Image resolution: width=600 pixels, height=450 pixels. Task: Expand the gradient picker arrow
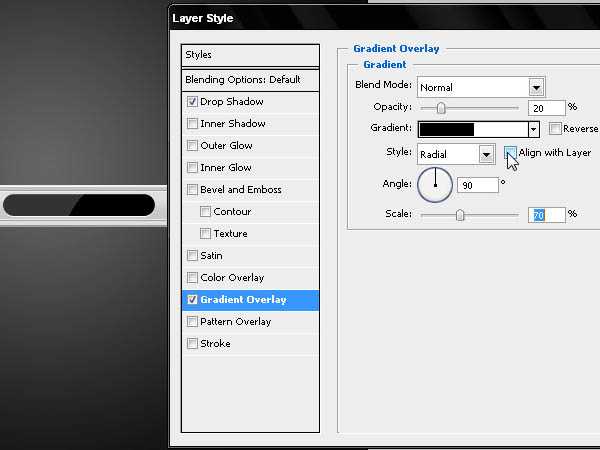534,129
